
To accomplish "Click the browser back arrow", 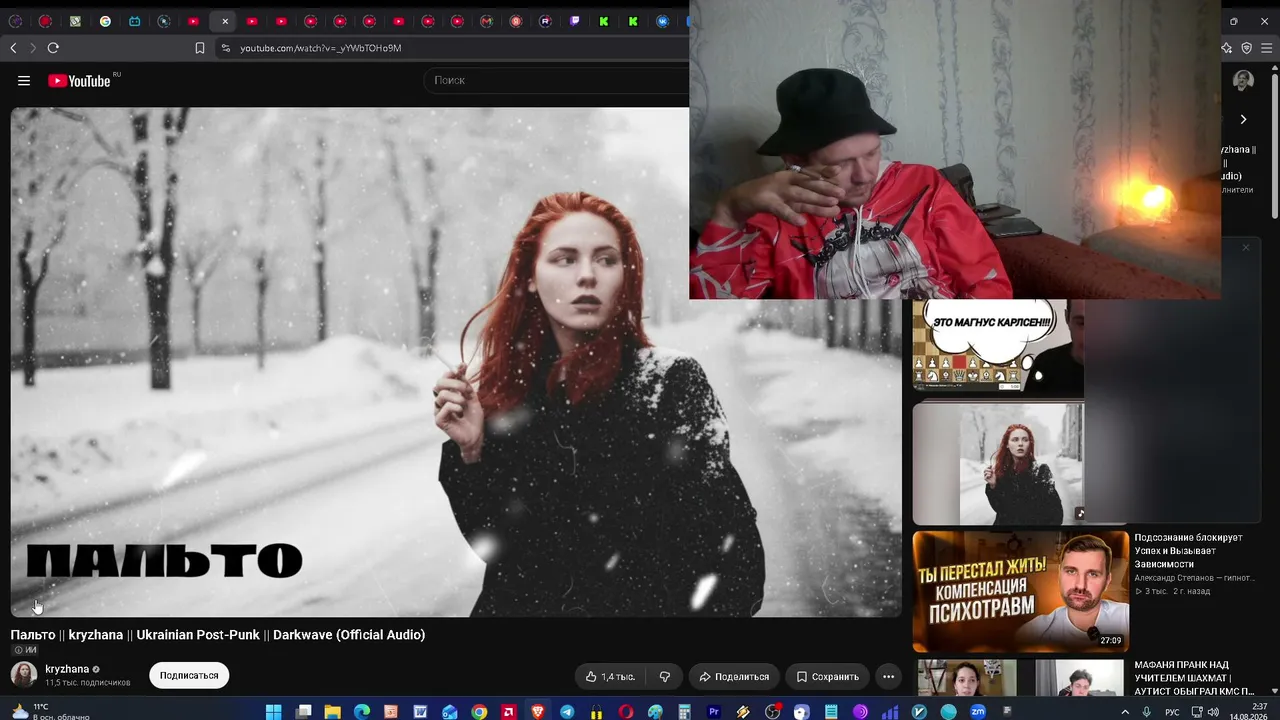I will pos(13,48).
